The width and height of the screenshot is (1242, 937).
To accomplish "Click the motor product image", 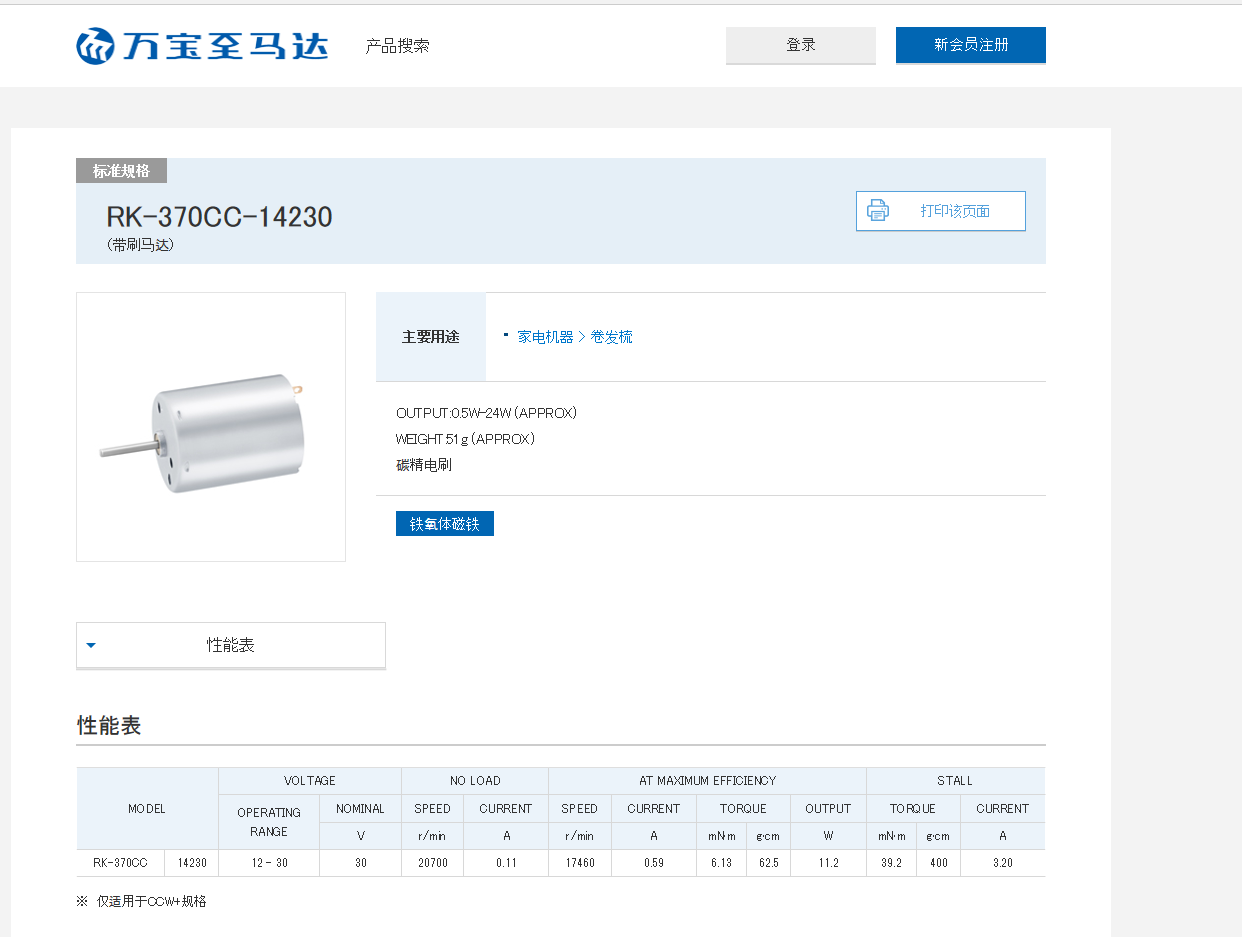I will (x=211, y=427).
